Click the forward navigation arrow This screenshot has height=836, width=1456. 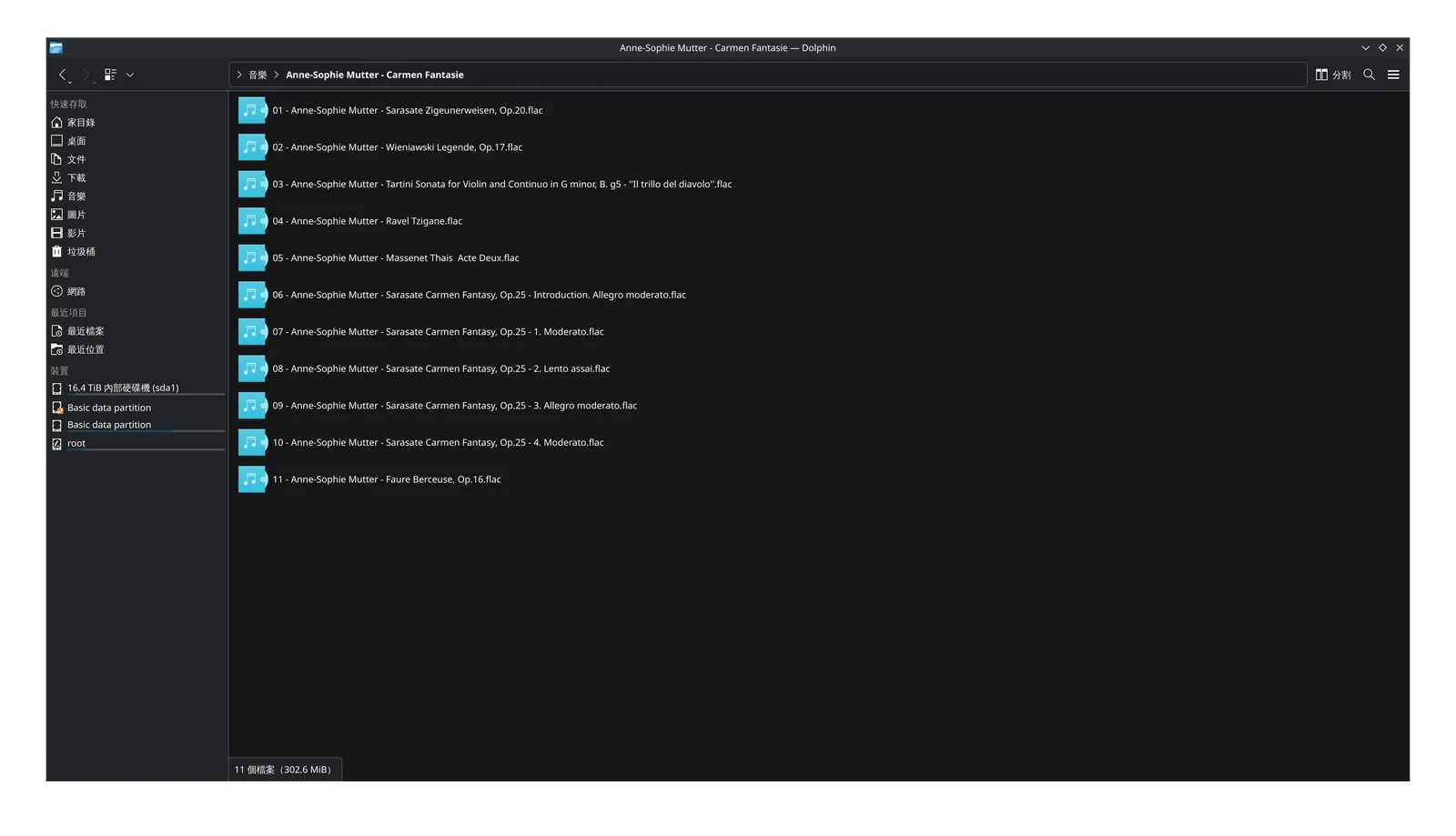click(x=87, y=75)
